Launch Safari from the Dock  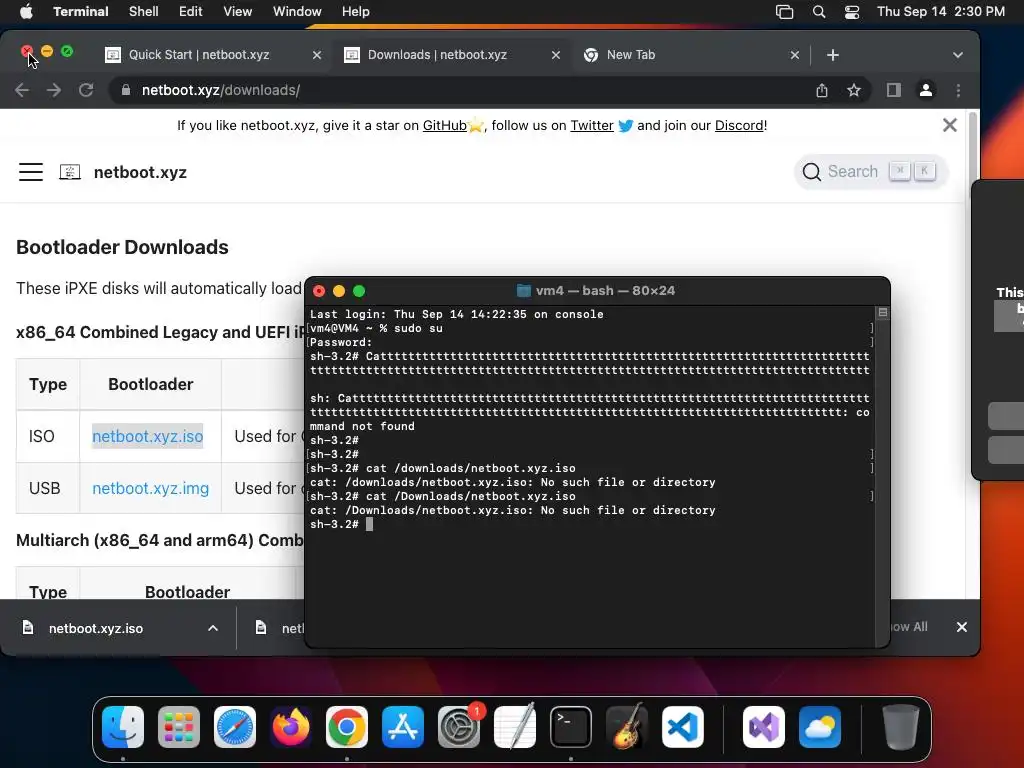tap(234, 727)
